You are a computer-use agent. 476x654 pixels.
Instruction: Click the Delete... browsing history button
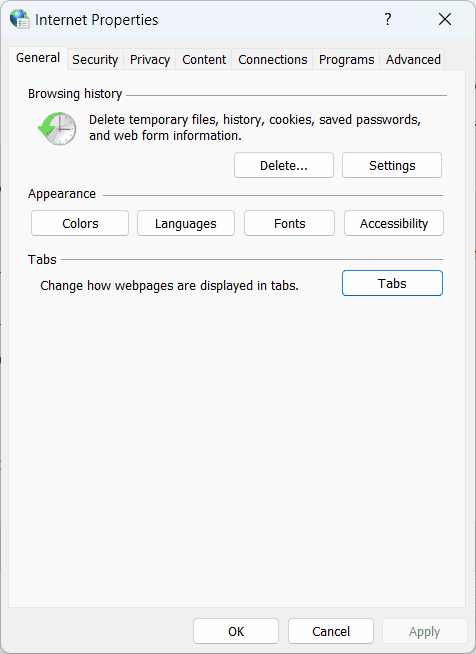(284, 165)
